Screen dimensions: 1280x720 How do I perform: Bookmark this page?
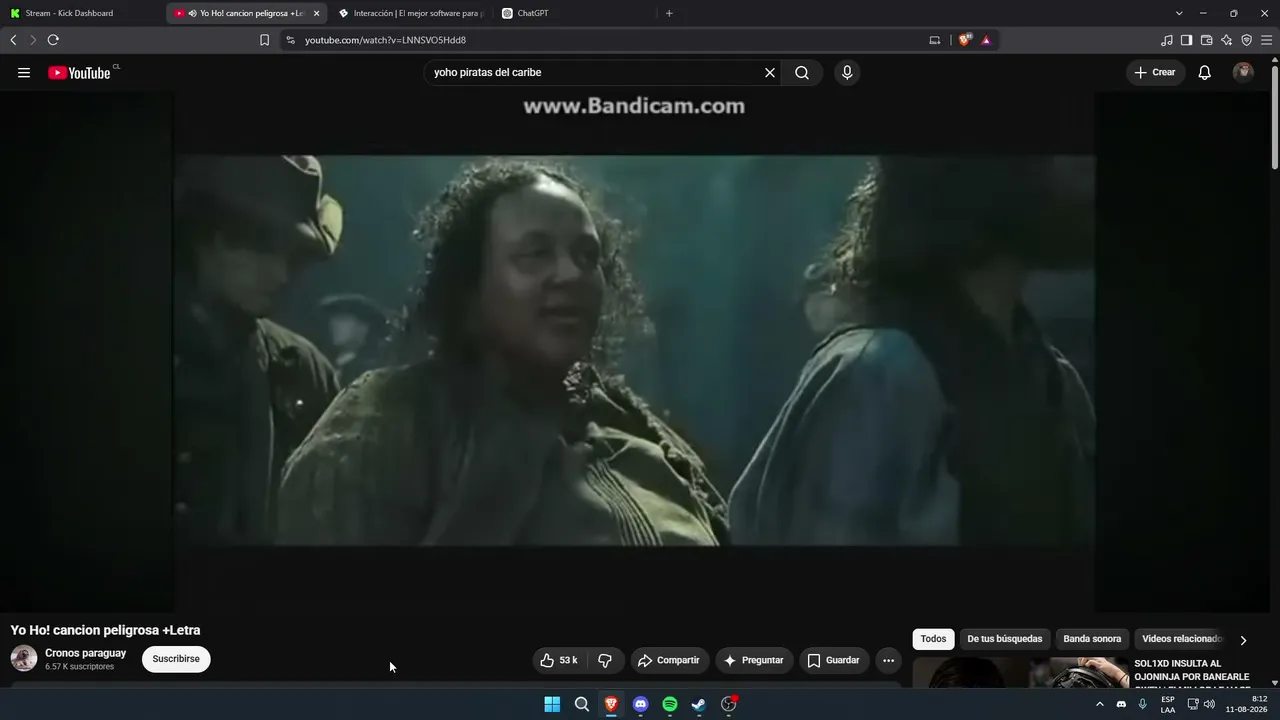click(x=264, y=40)
